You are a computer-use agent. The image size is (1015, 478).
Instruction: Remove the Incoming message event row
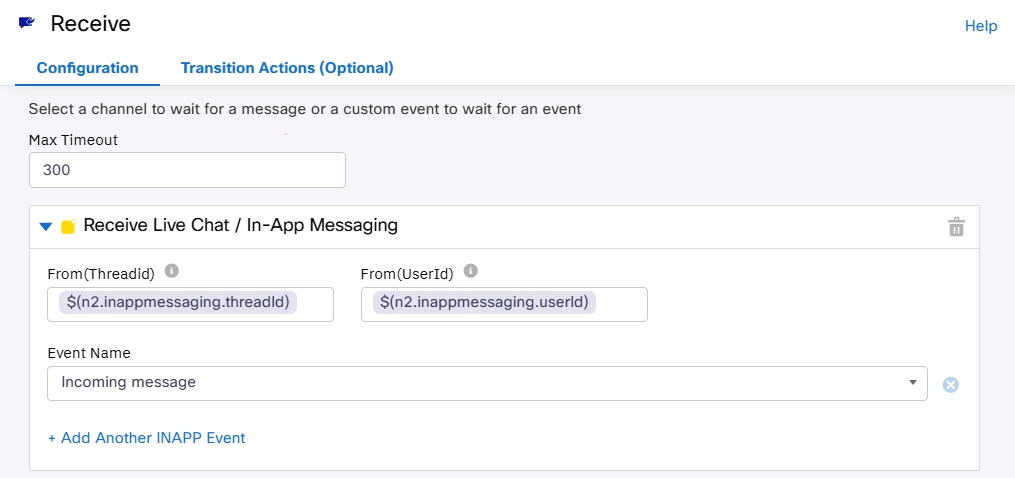click(950, 385)
